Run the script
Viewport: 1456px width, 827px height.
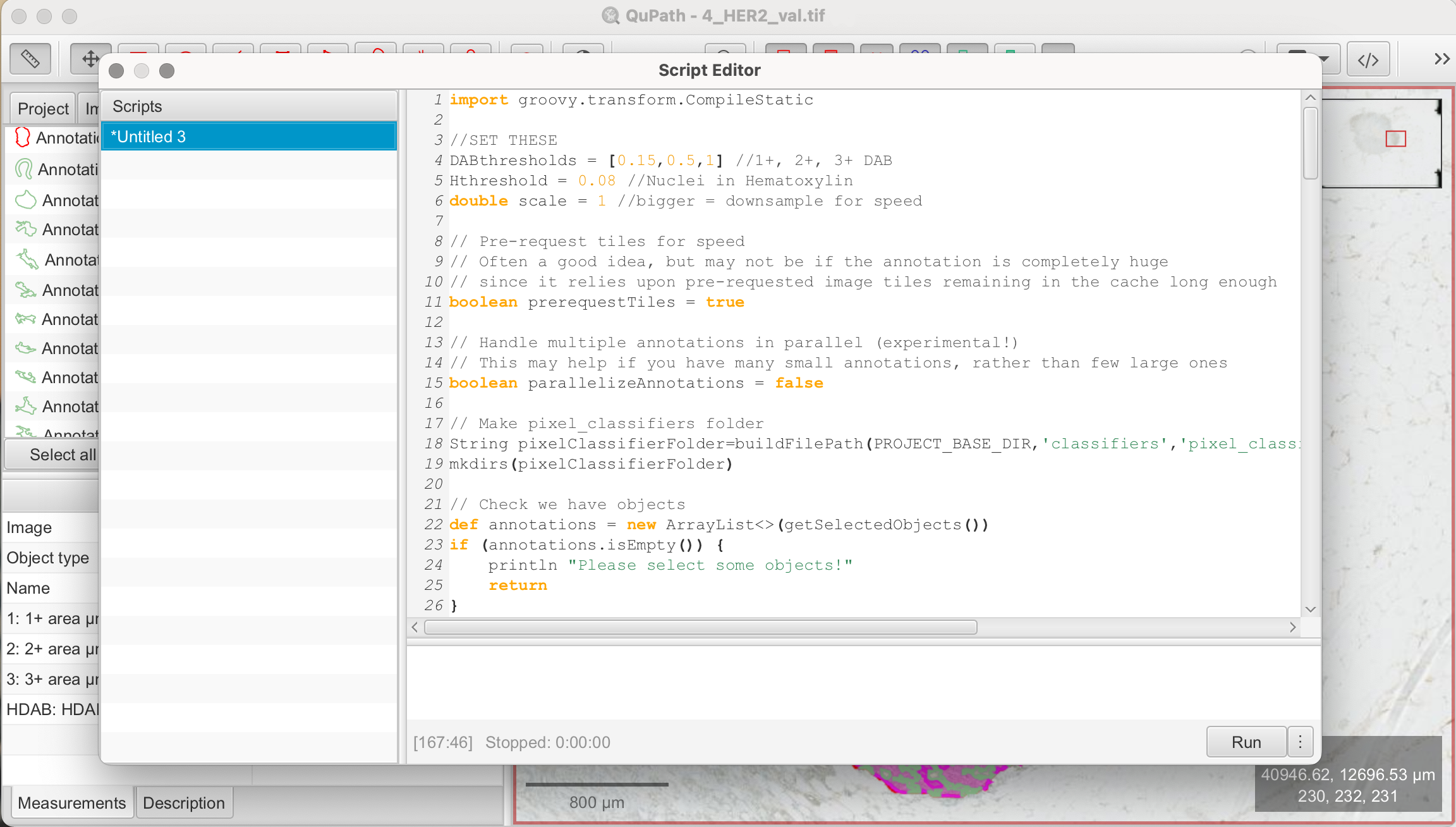click(x=1246, y=742)
